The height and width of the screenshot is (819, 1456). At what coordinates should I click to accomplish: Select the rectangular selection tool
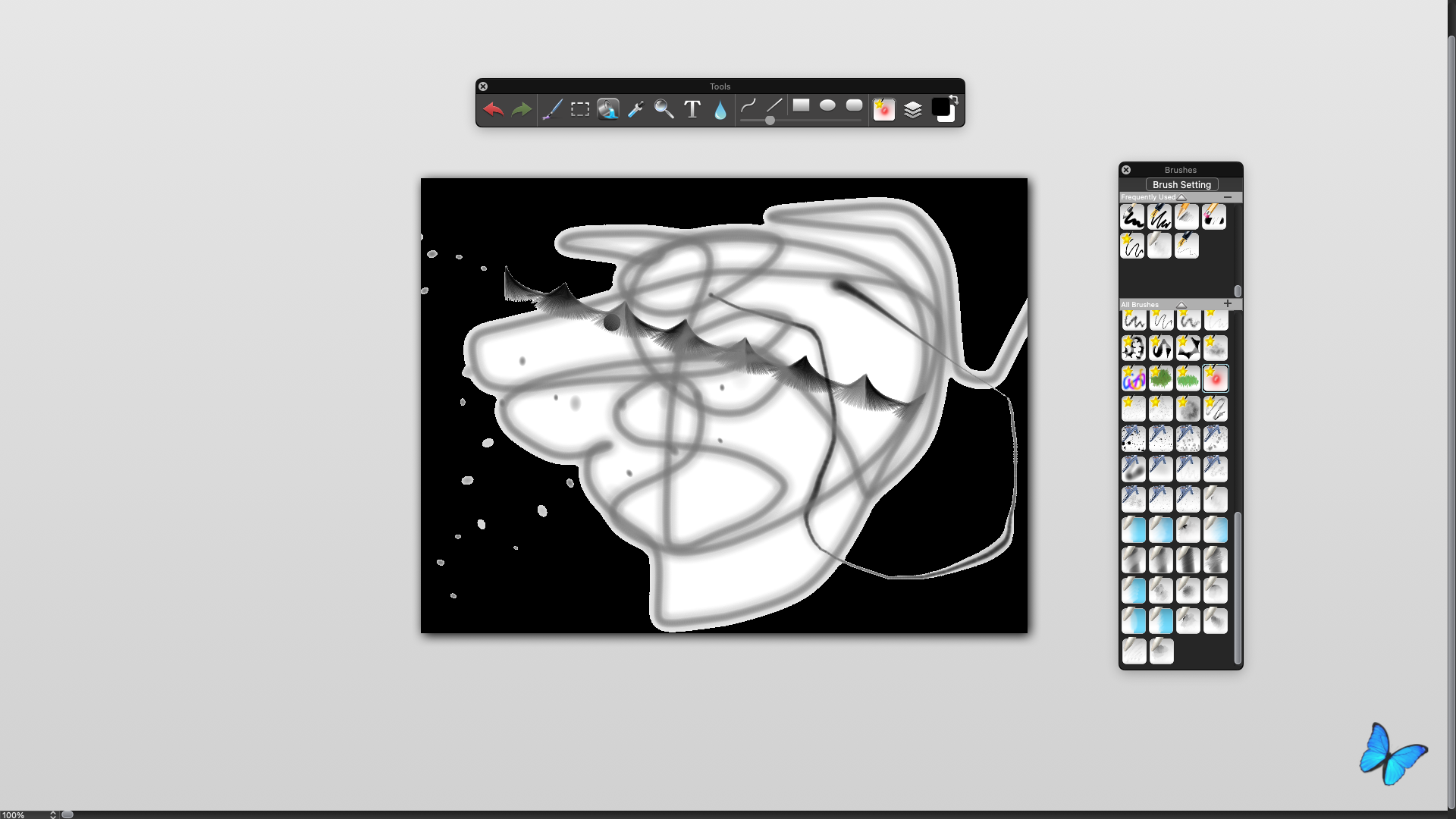[x=580, y=110]
